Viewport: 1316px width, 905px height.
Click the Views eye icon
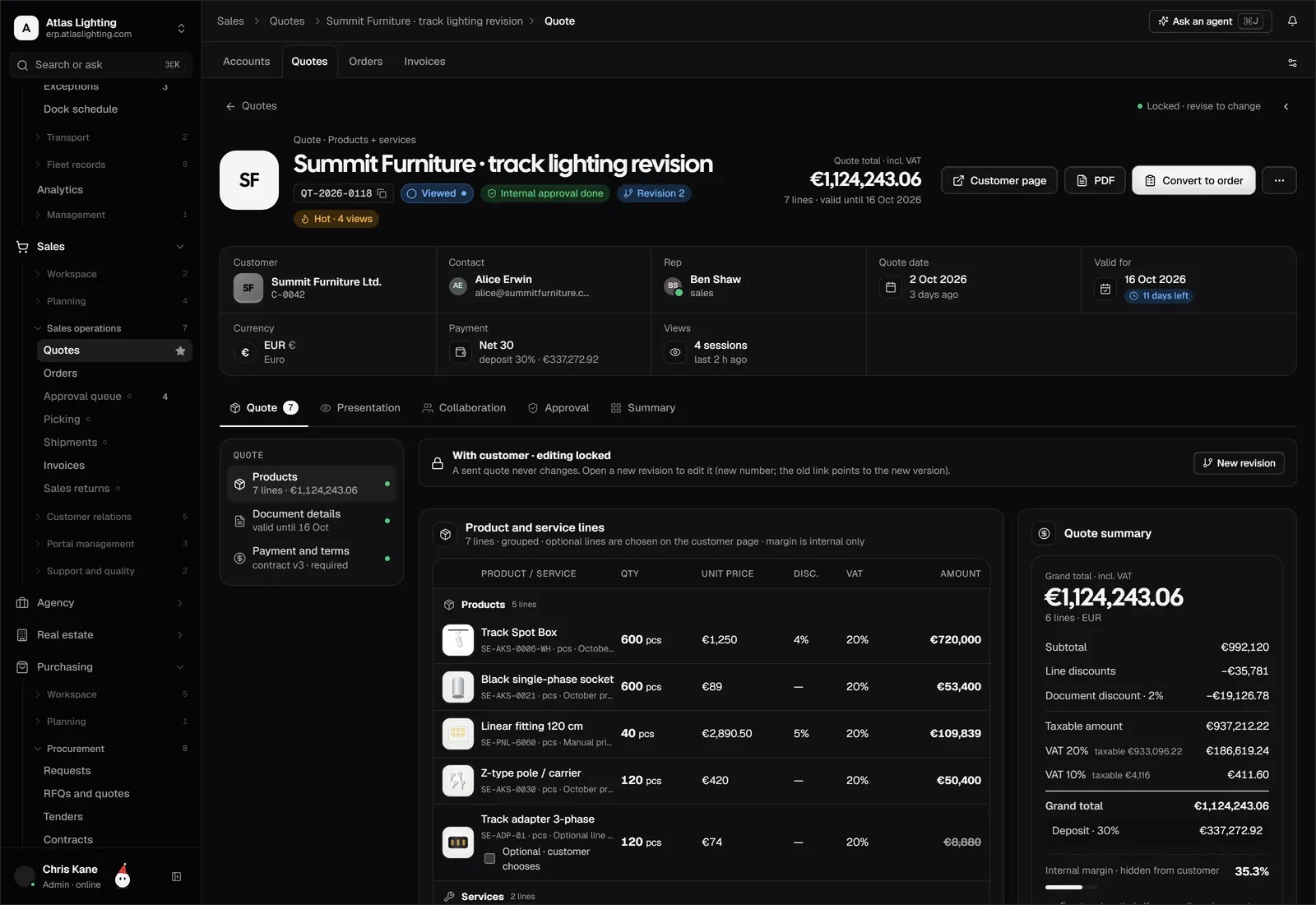(x=675, y=352)
